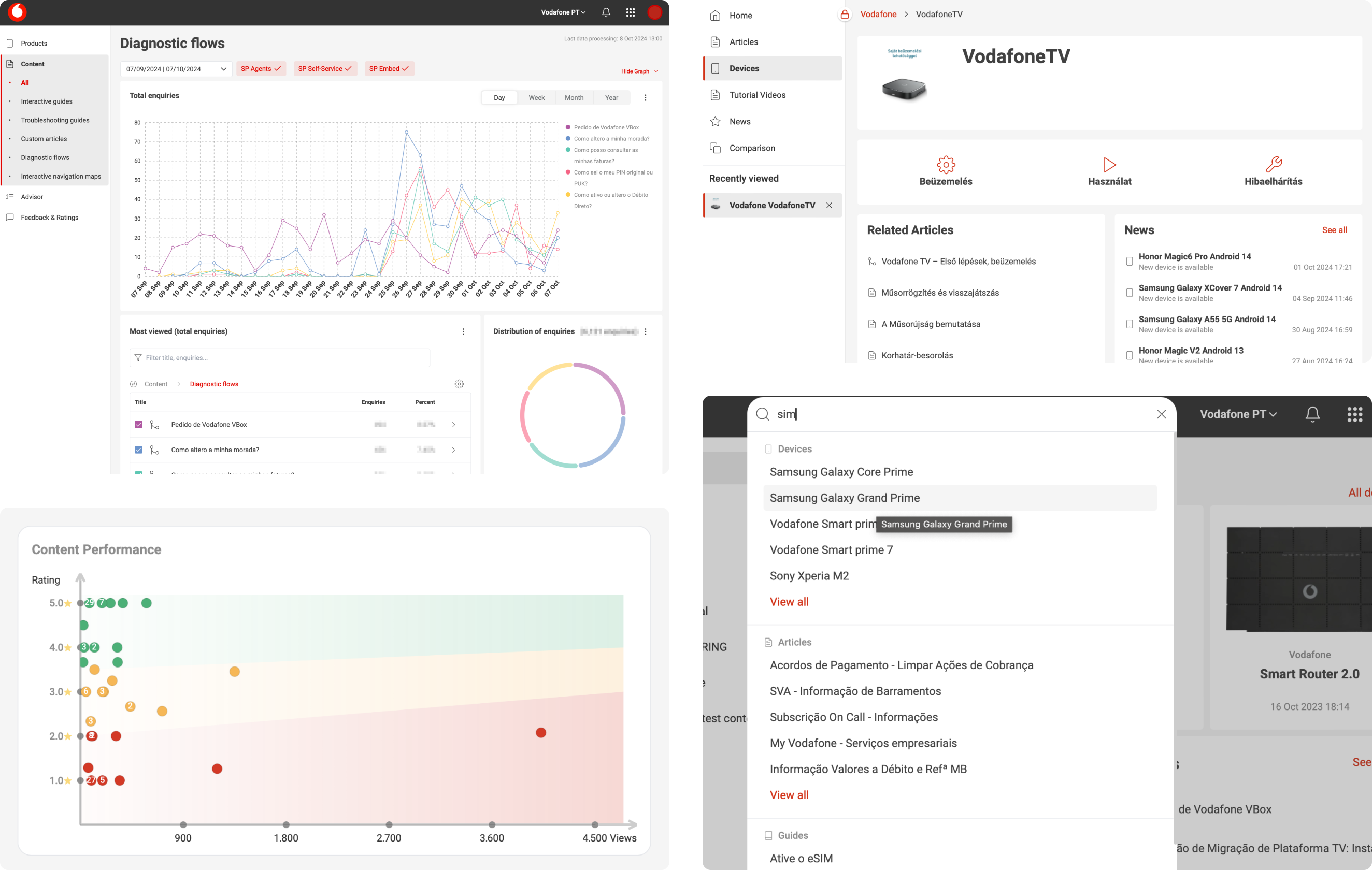The width and height of the screenshot is (1372, 870).
Task: Click the notification bell in dashboard header
Action: click(606, 12)
